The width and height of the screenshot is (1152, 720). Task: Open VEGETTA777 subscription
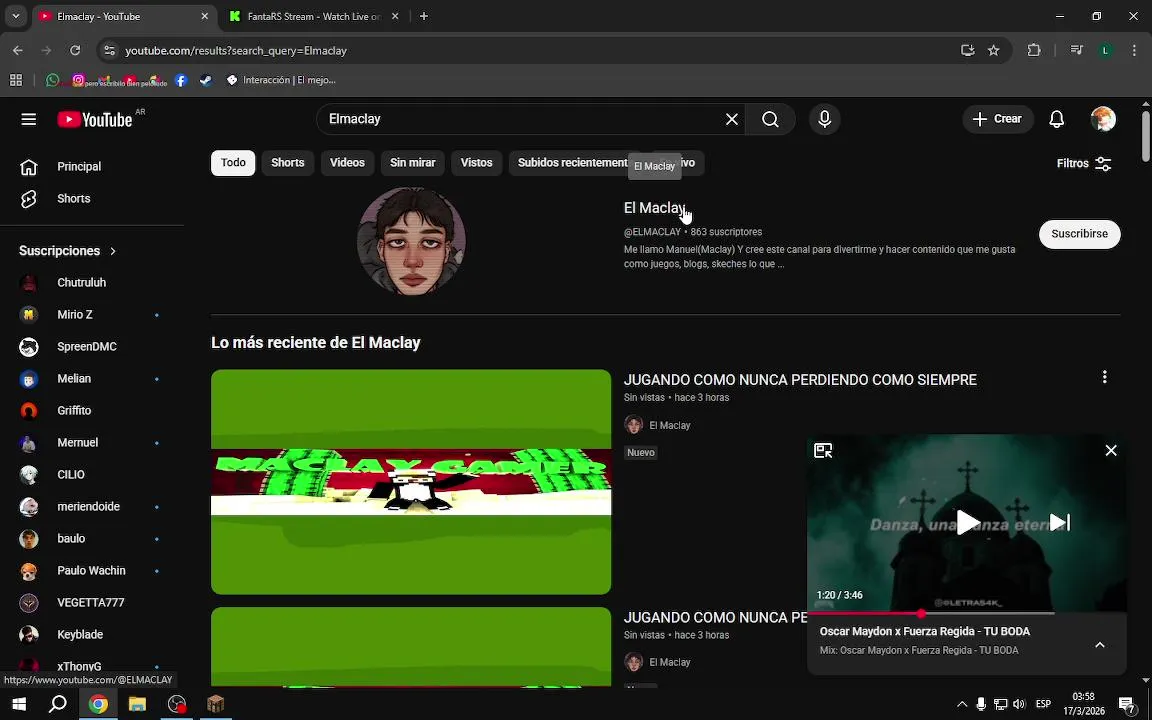tap(92, 602)
